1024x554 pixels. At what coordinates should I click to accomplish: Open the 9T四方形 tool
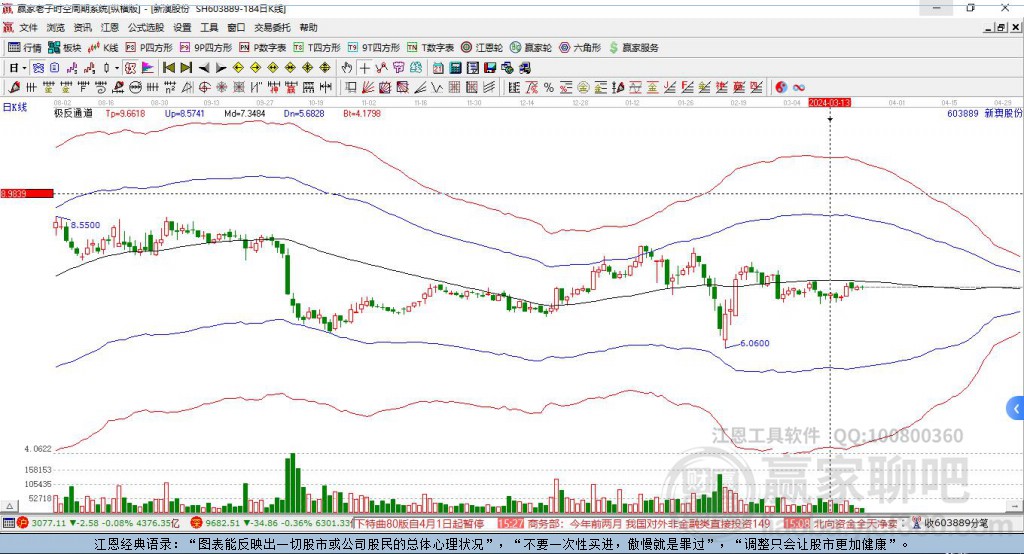[373, 48]
